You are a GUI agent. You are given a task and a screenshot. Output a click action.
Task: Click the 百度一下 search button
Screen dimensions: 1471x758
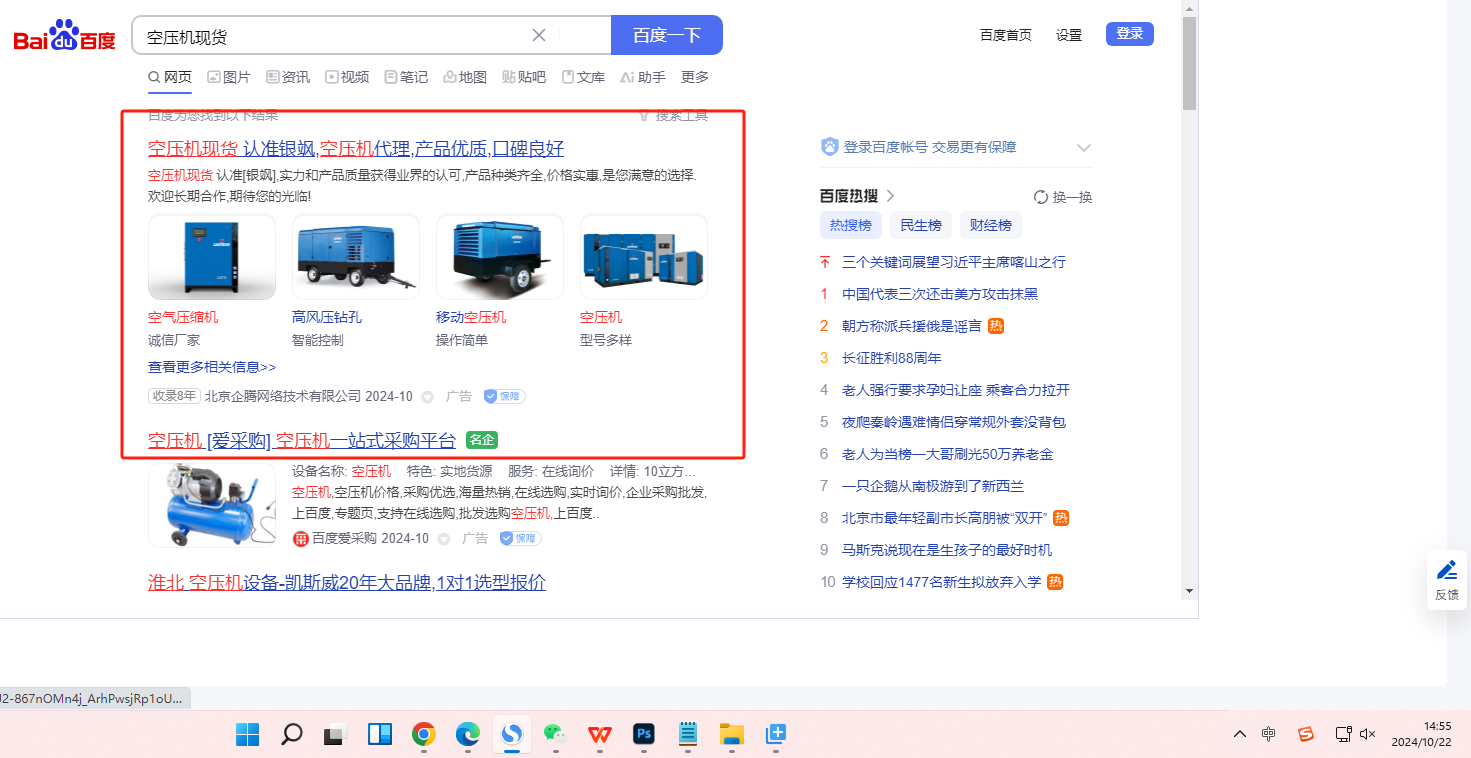coord(667,36)
